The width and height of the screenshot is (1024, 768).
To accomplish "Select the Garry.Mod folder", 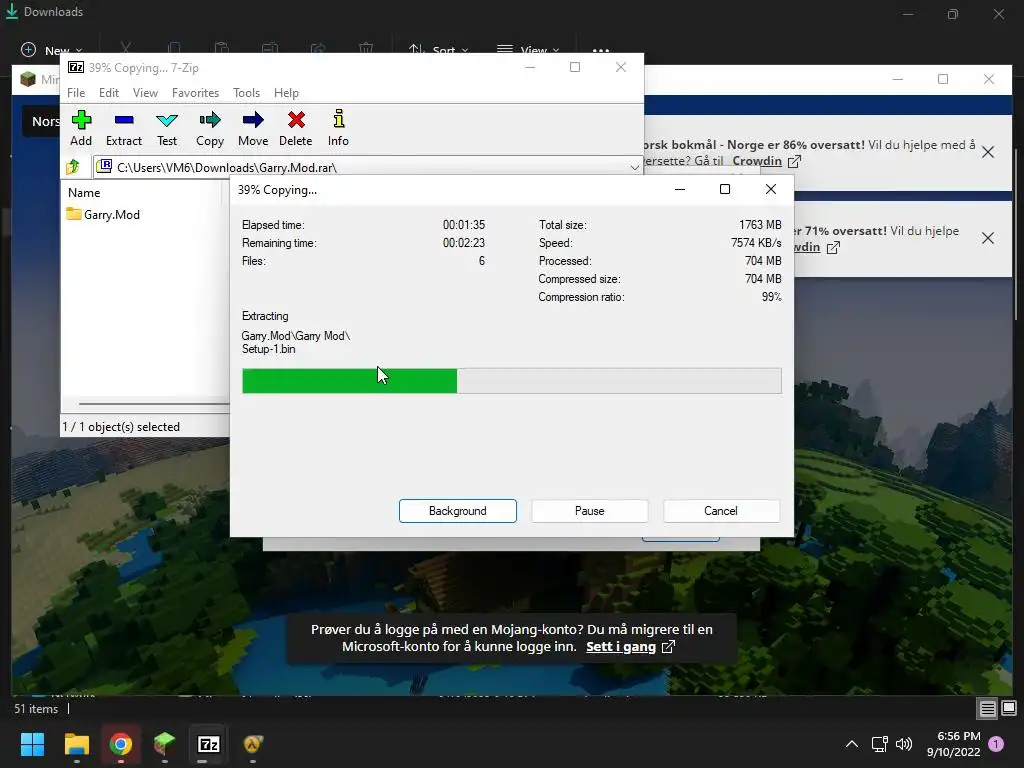I will (x=104, y=214).
